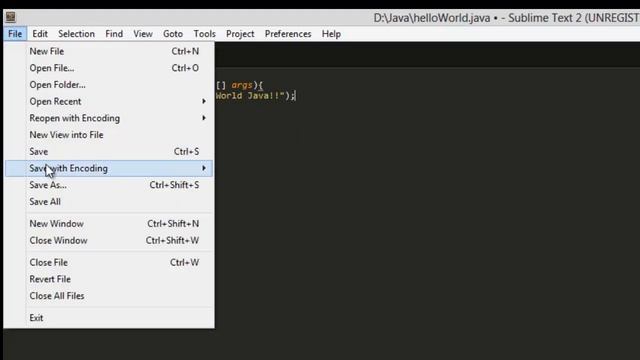Select New View into File
The height and width of the screenshot is (360, 640).
pos(109,135)
